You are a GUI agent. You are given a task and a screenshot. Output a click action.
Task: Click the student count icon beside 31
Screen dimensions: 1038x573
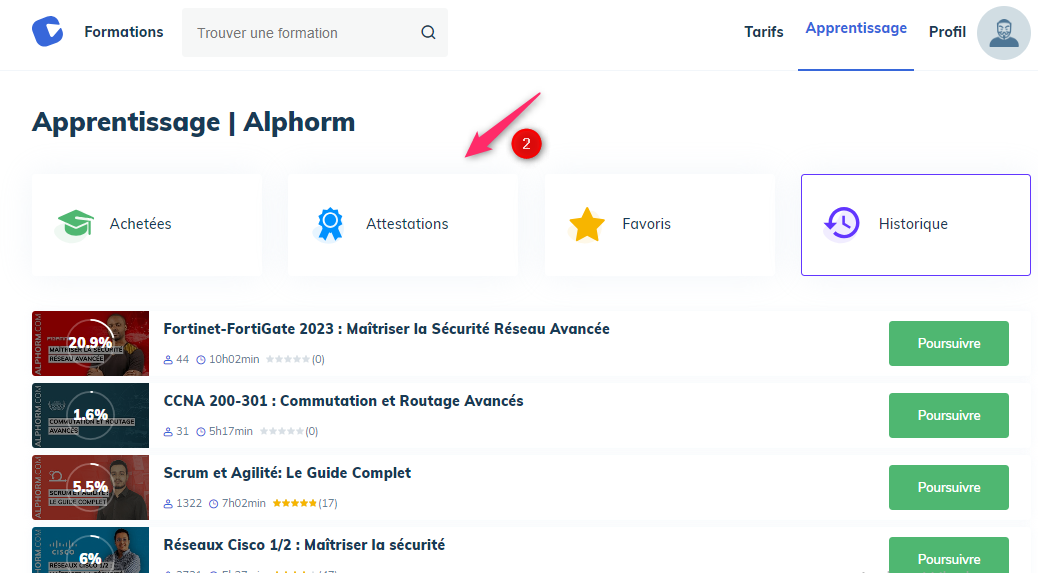(168, 432)
